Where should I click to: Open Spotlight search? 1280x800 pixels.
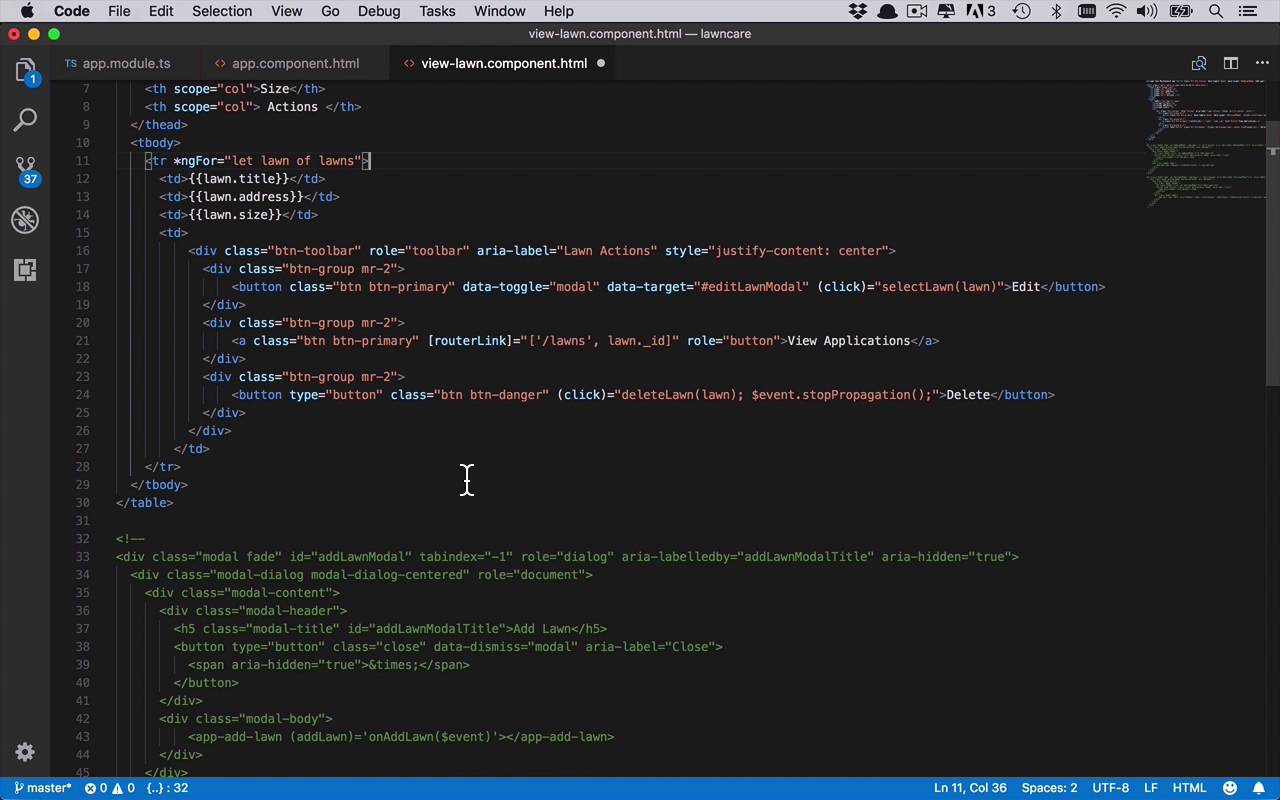tap(1216, 11)
